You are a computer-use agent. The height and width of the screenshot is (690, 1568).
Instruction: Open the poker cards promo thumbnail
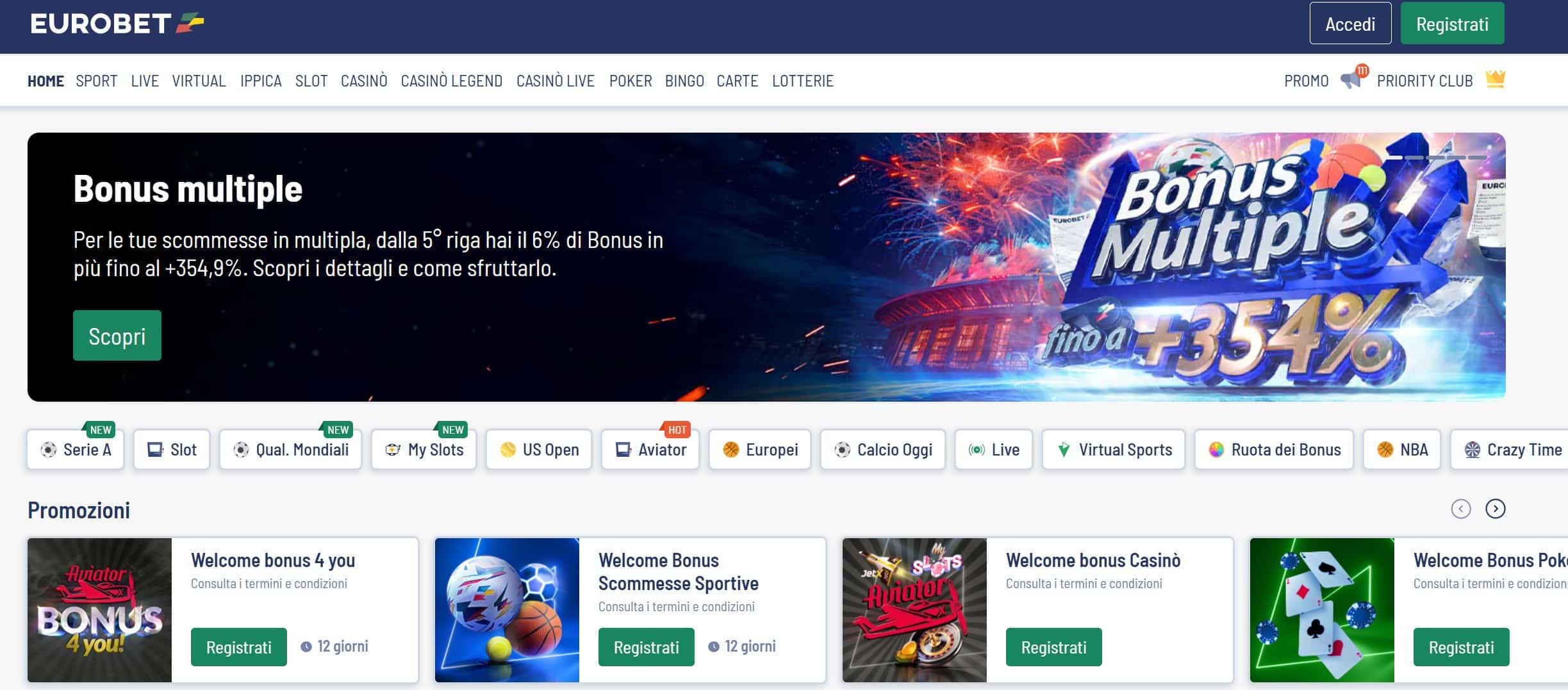point(1323,610)
